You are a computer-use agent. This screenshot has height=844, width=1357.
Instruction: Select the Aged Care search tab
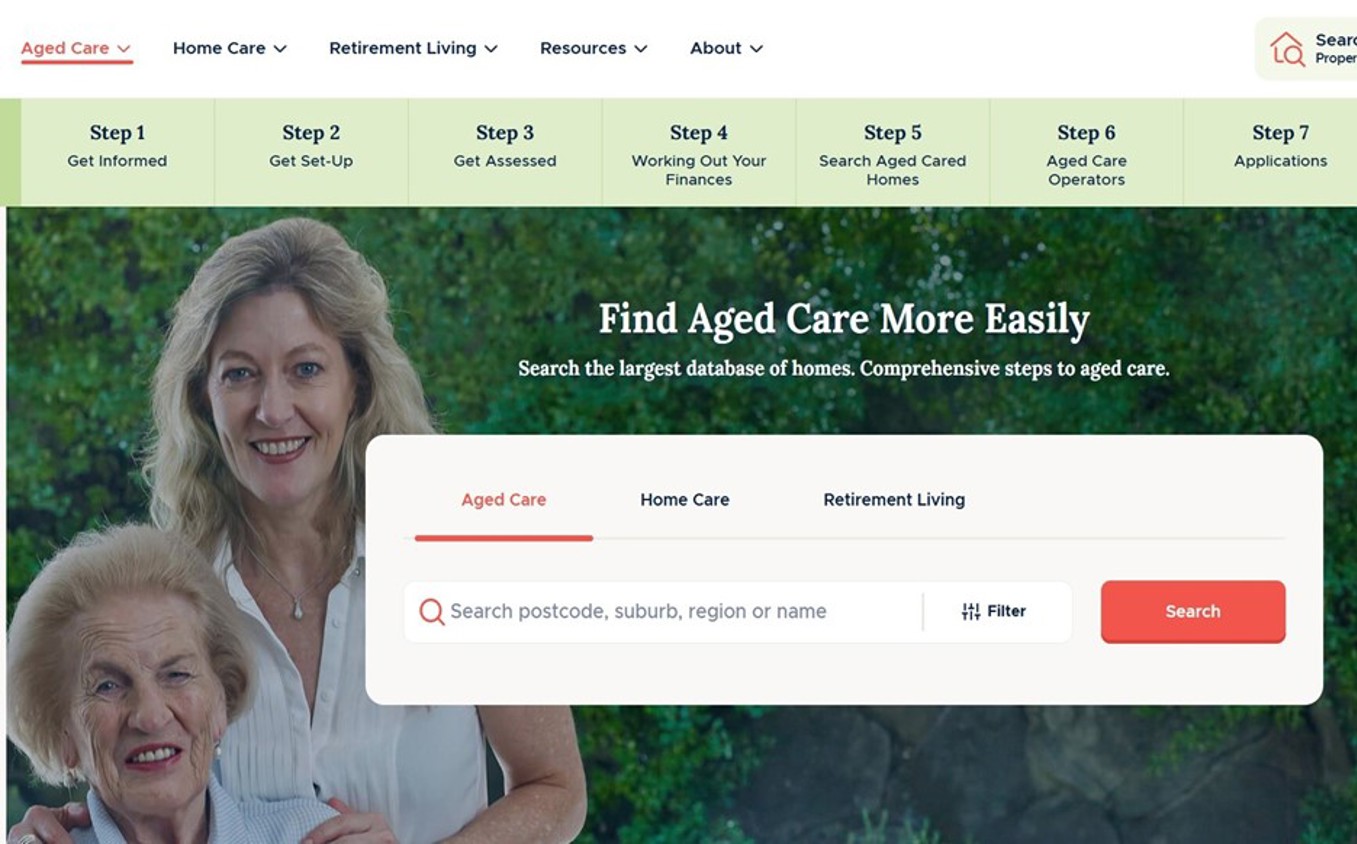(503, 500)
